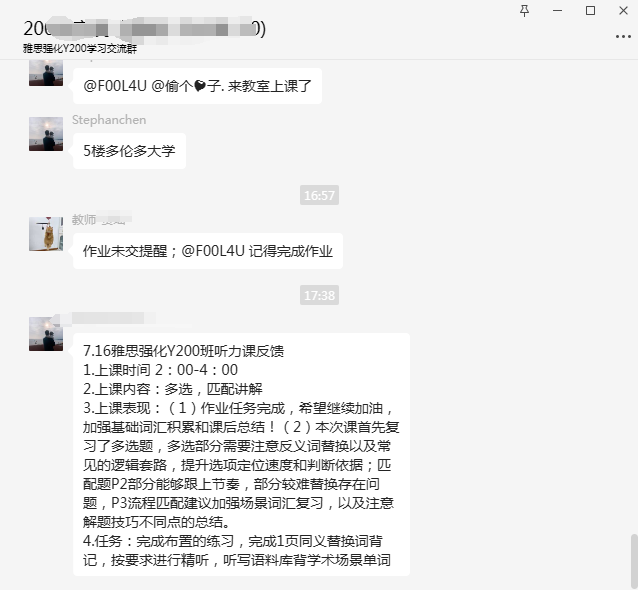Screen dimensions: 638x590
Task: Click the 教师 sender name label
Action: [x=84, y=220]
